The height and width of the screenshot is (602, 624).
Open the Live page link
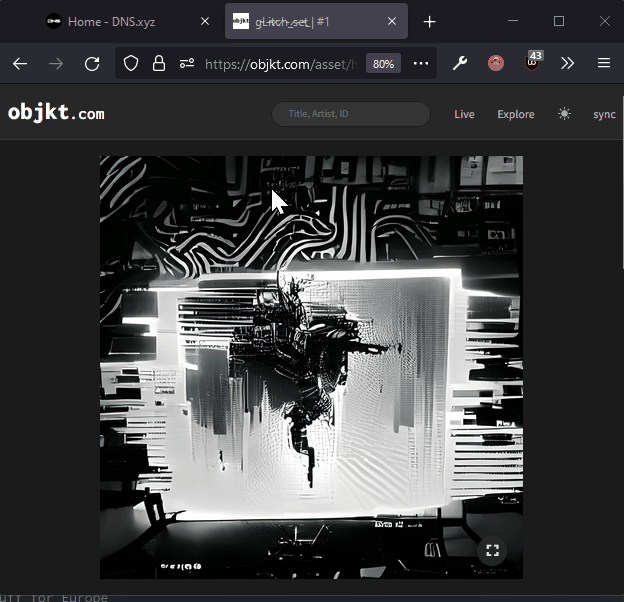464,114
